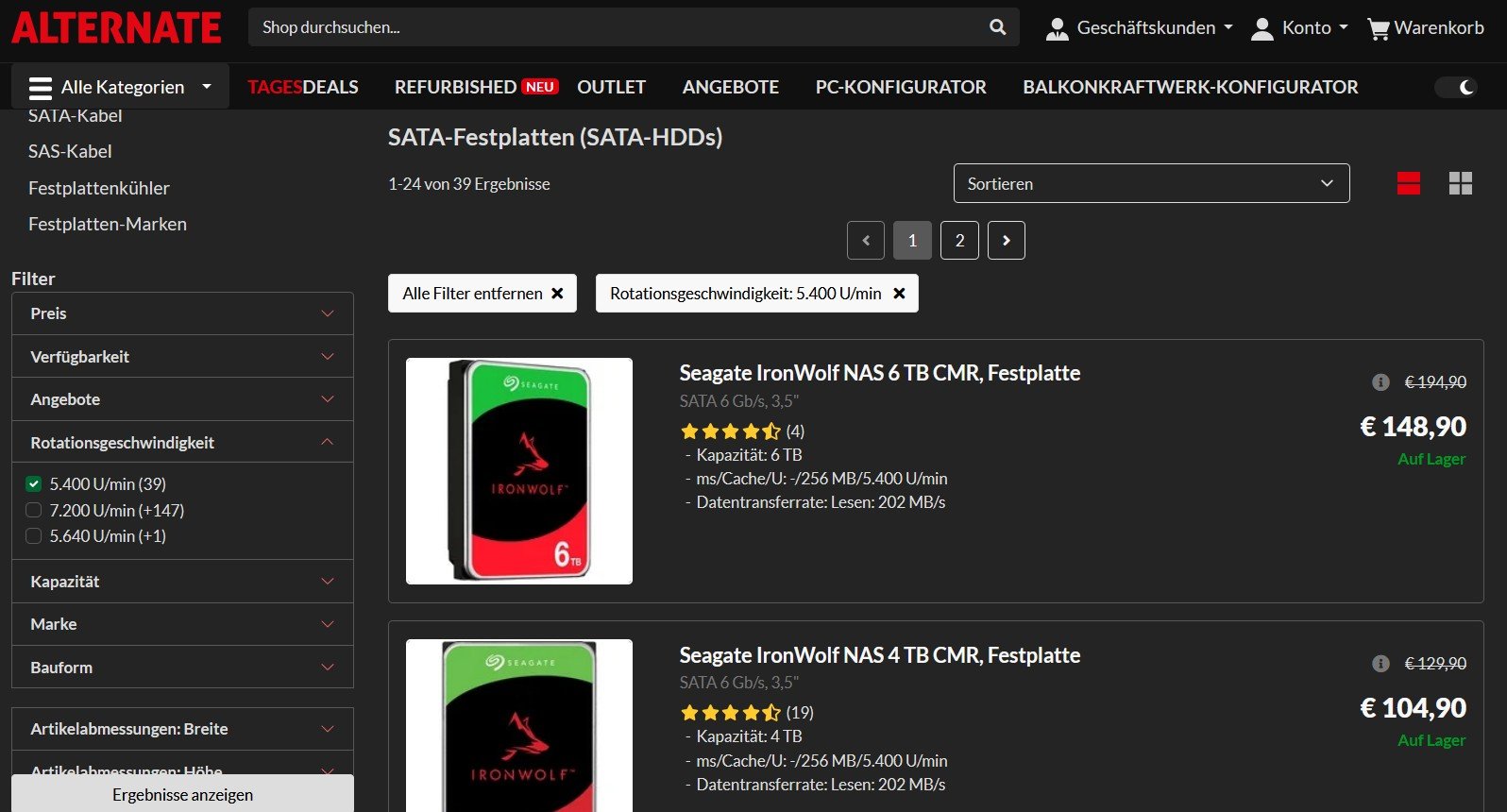
Task: Click the ALTERNATE logo
Action: tap(116, 27)
